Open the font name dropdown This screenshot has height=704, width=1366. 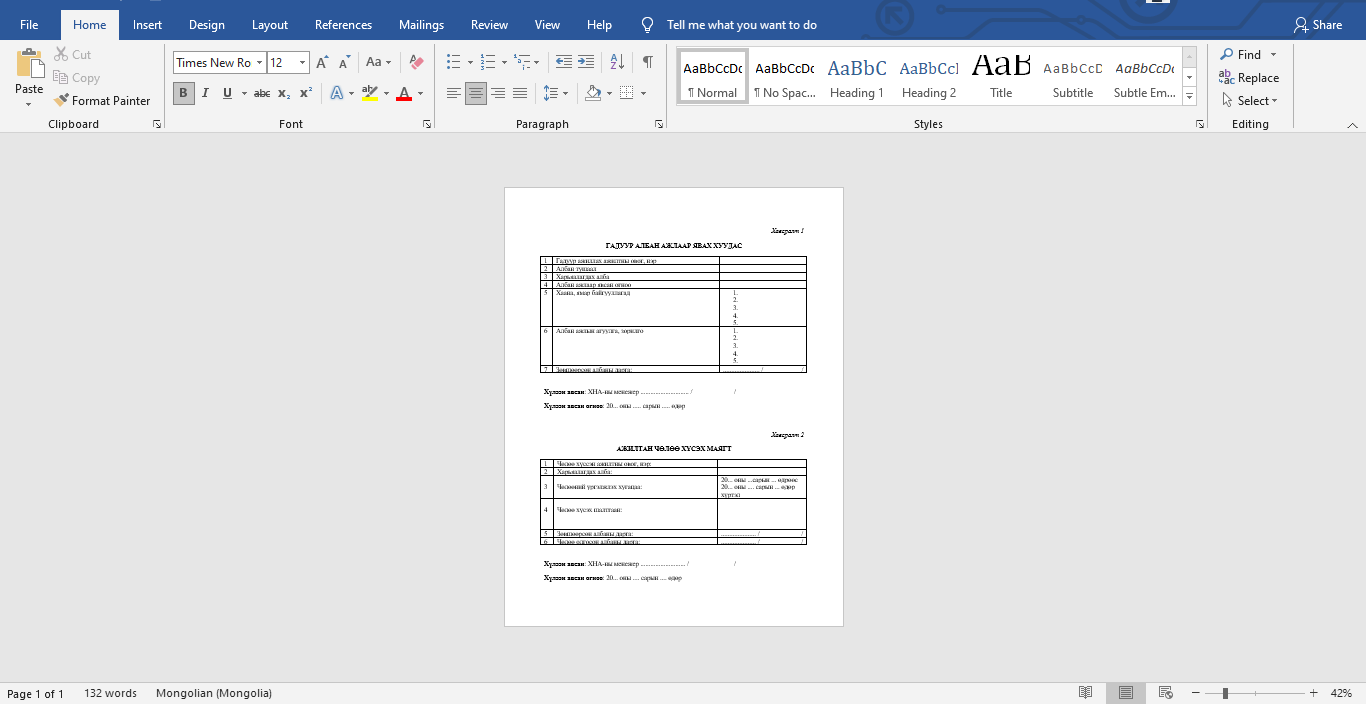point(259,63)
